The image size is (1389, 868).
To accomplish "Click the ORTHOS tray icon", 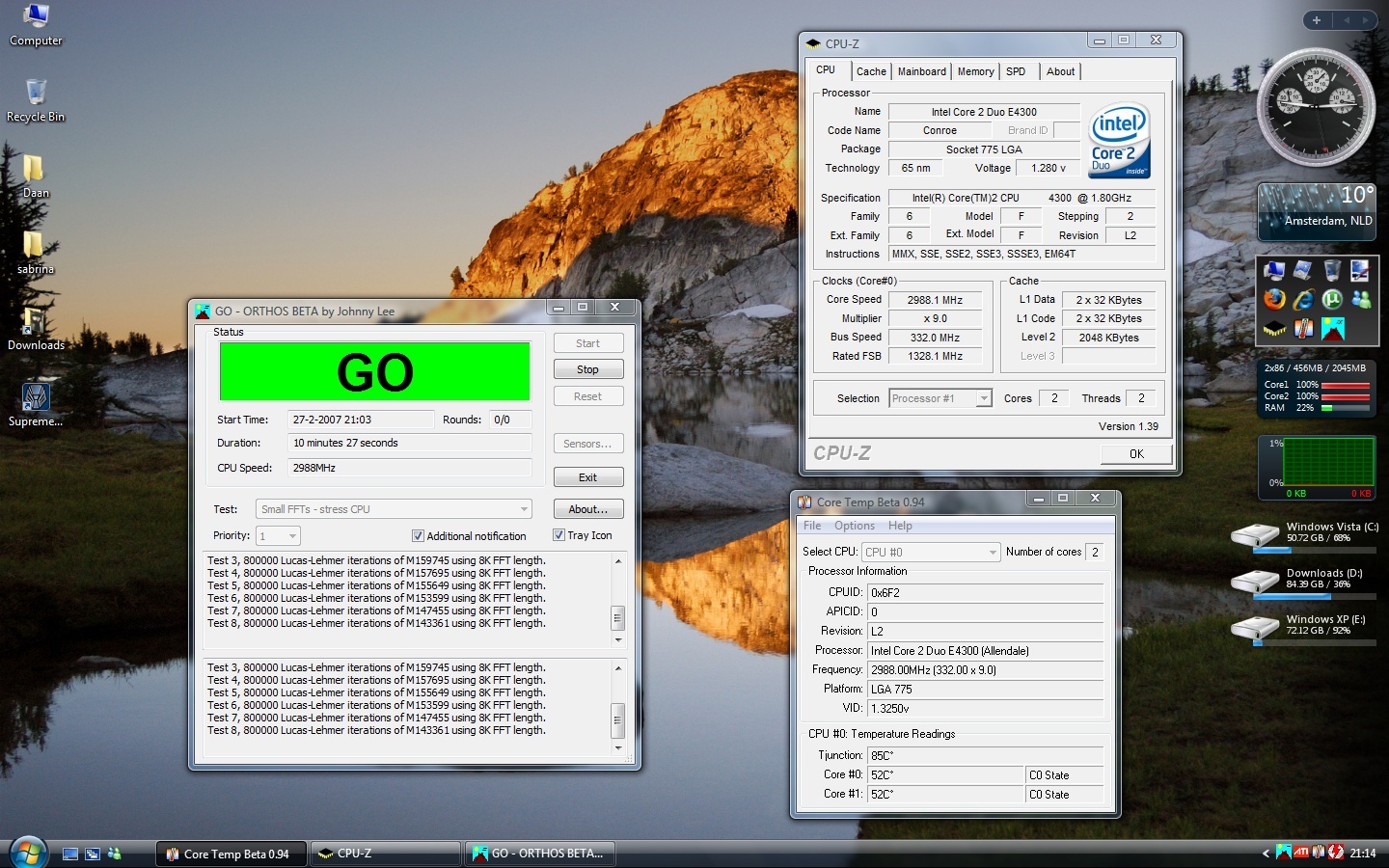I will (x=1284, y=853).
